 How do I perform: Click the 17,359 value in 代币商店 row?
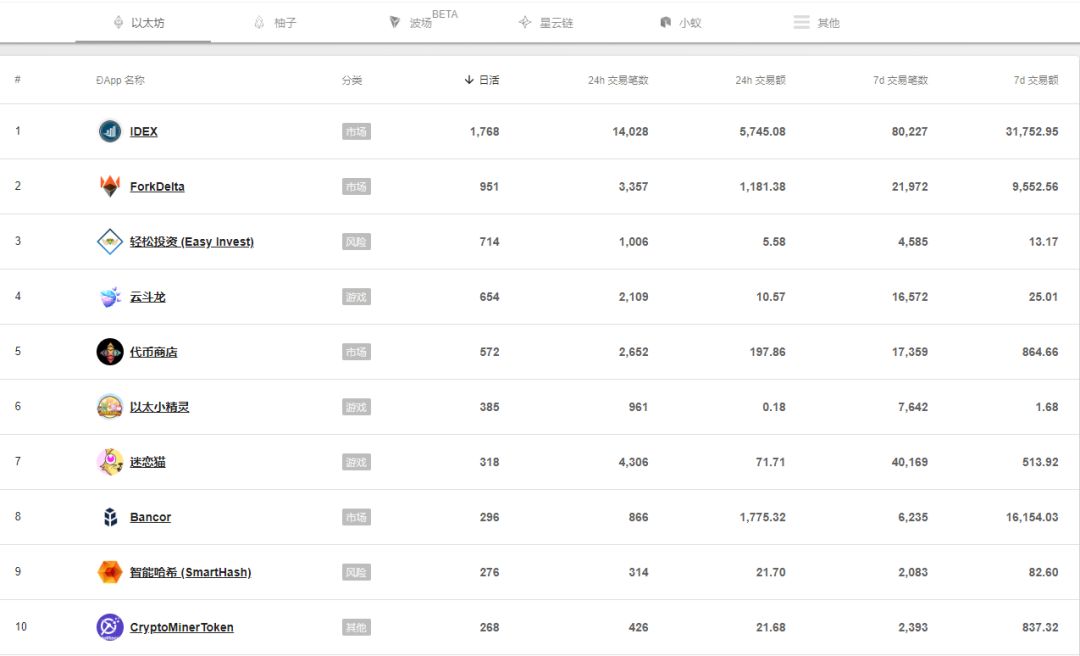coord(910,352)
